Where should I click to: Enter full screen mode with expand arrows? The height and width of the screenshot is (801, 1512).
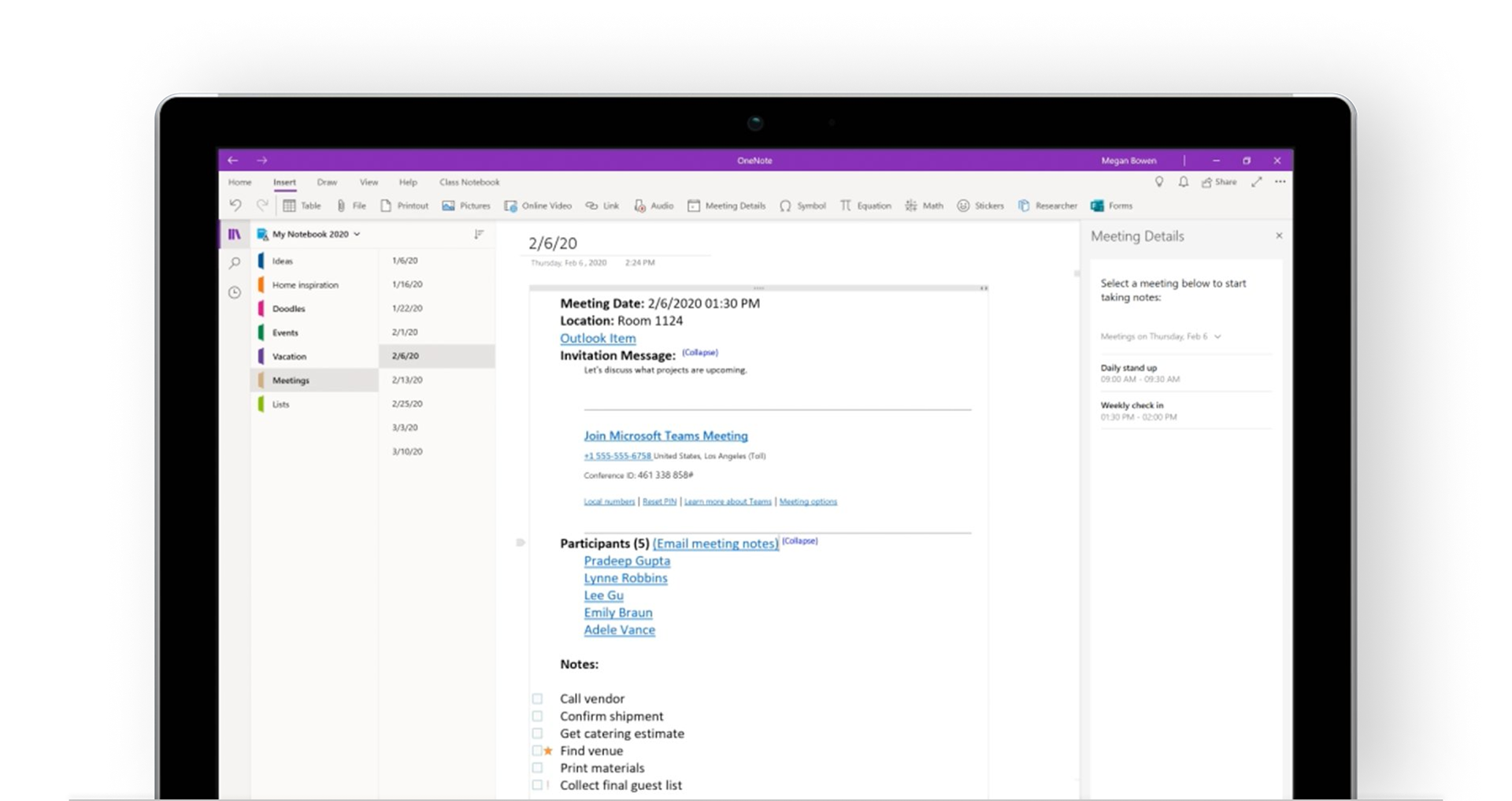pyautogui.click(x=1257, y=182)
